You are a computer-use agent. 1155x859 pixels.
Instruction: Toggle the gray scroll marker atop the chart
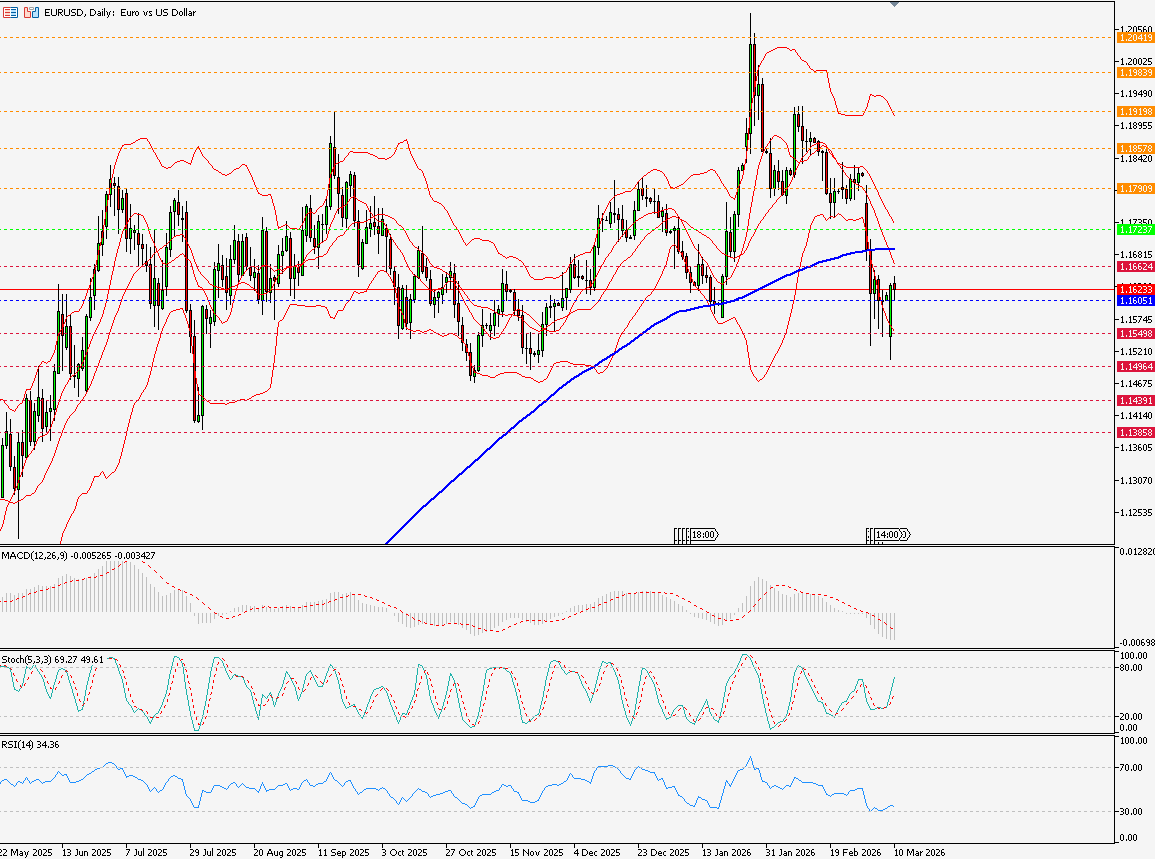click(894, 5)
